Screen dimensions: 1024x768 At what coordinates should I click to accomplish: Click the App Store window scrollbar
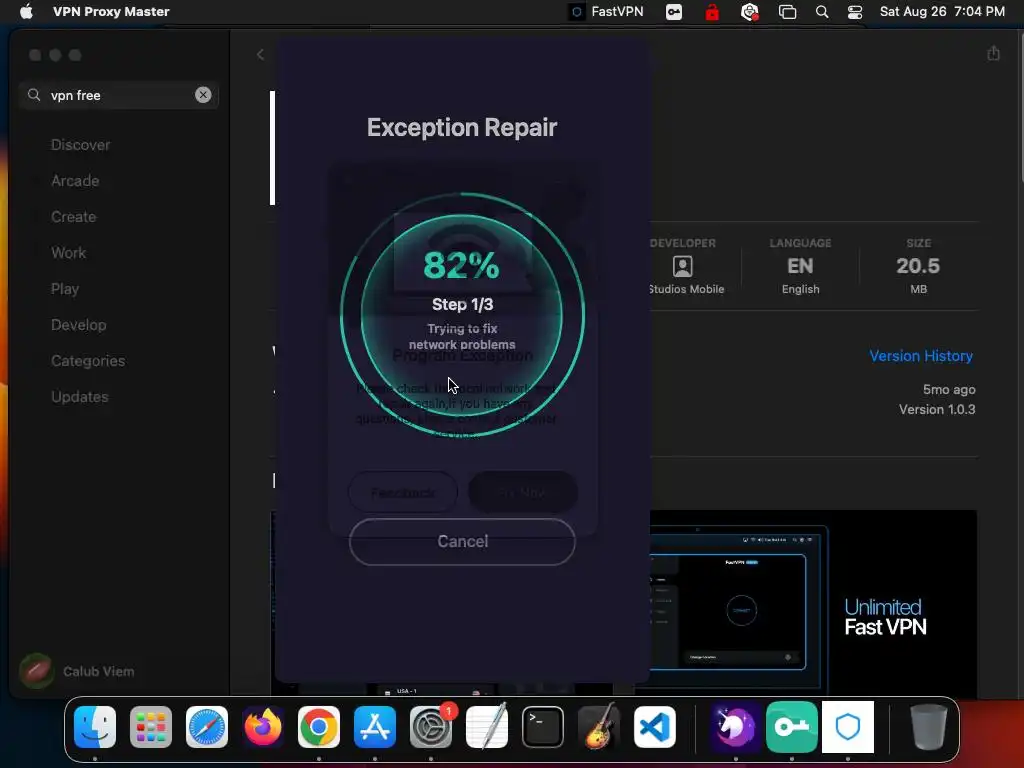point(1021,108)
